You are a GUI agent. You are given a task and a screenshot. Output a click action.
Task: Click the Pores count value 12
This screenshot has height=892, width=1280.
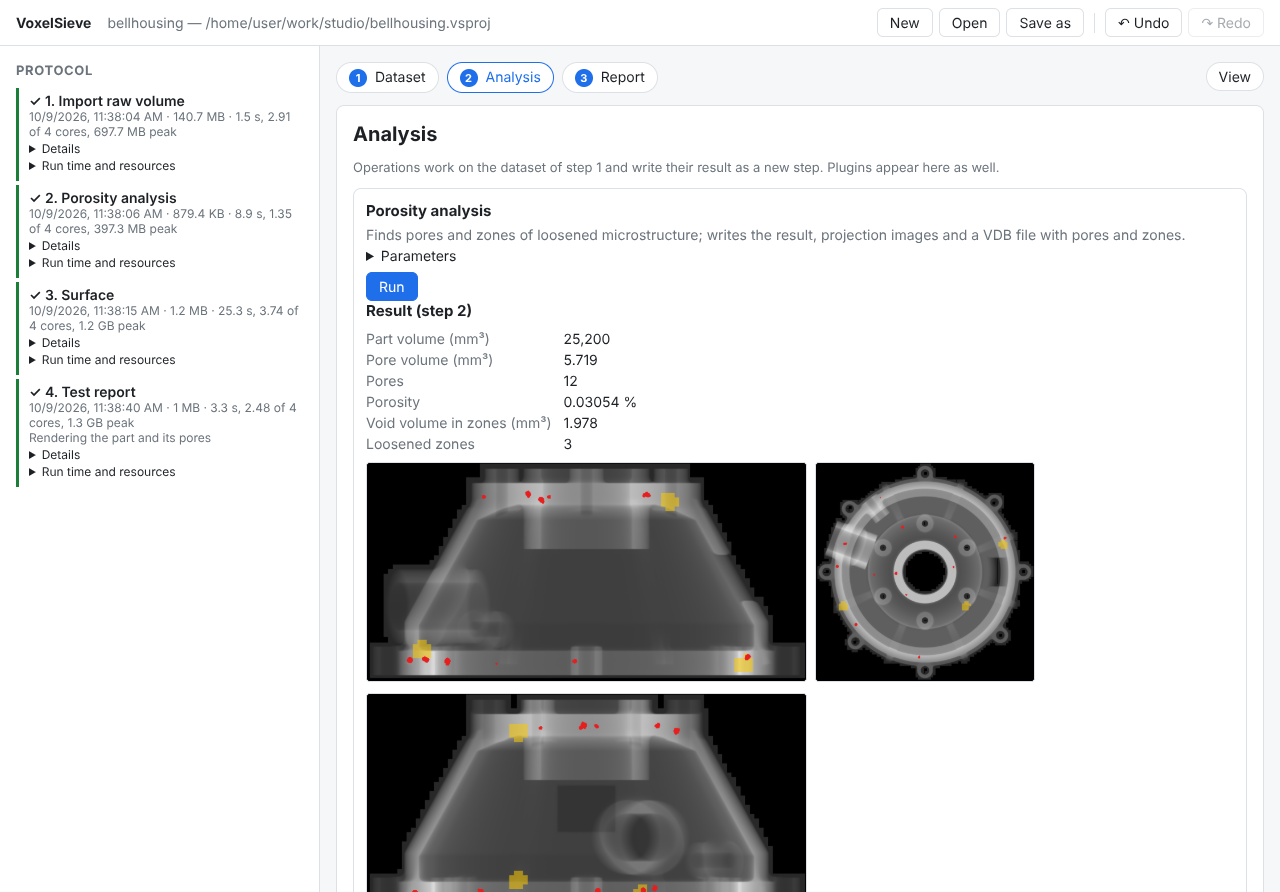tap(571, 381)
